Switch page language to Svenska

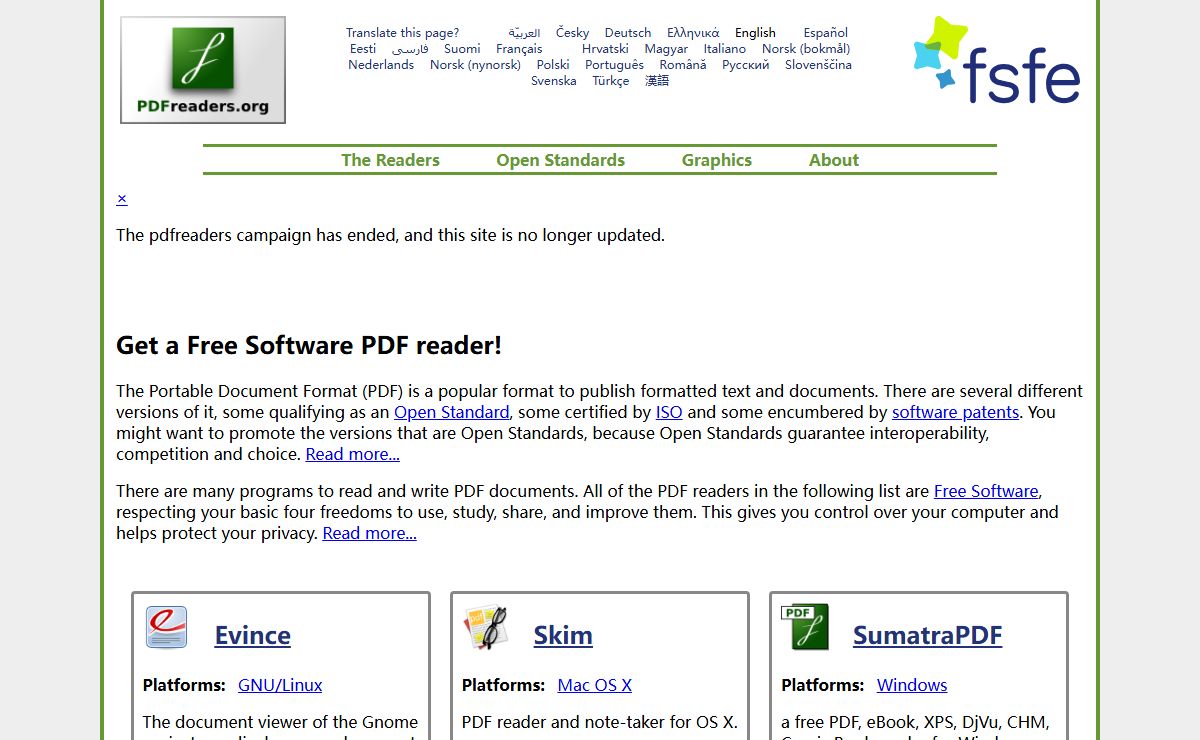(554, 81)
